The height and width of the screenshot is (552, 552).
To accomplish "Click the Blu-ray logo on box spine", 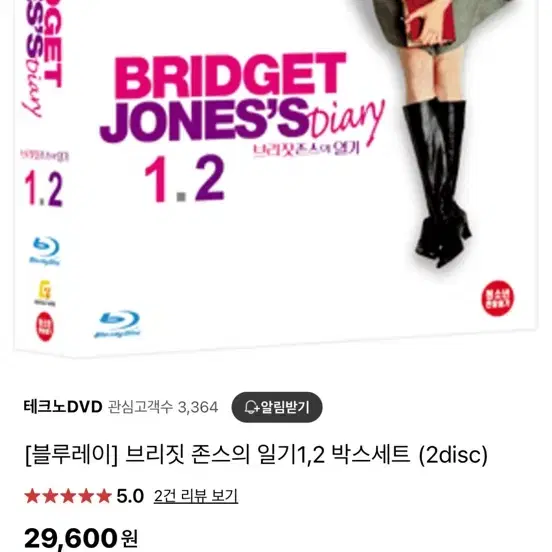I will pos(45,251).
